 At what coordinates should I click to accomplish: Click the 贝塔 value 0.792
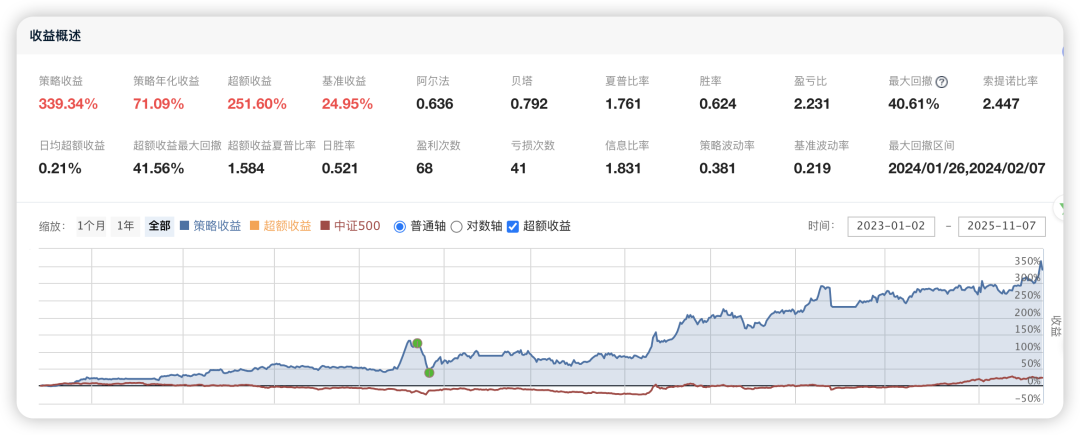[529, 105]
